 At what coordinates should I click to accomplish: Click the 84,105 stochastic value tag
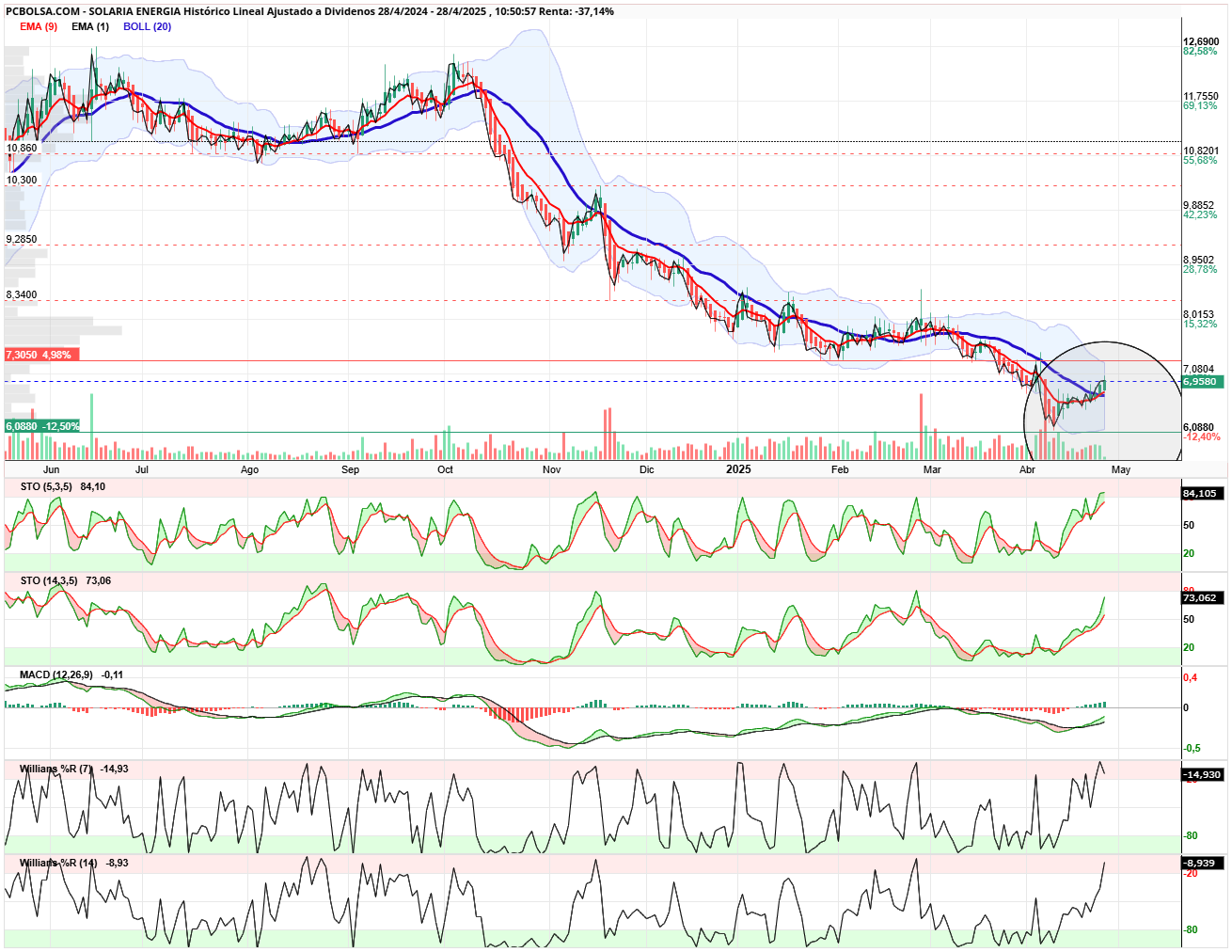[x=1202, y=493]
